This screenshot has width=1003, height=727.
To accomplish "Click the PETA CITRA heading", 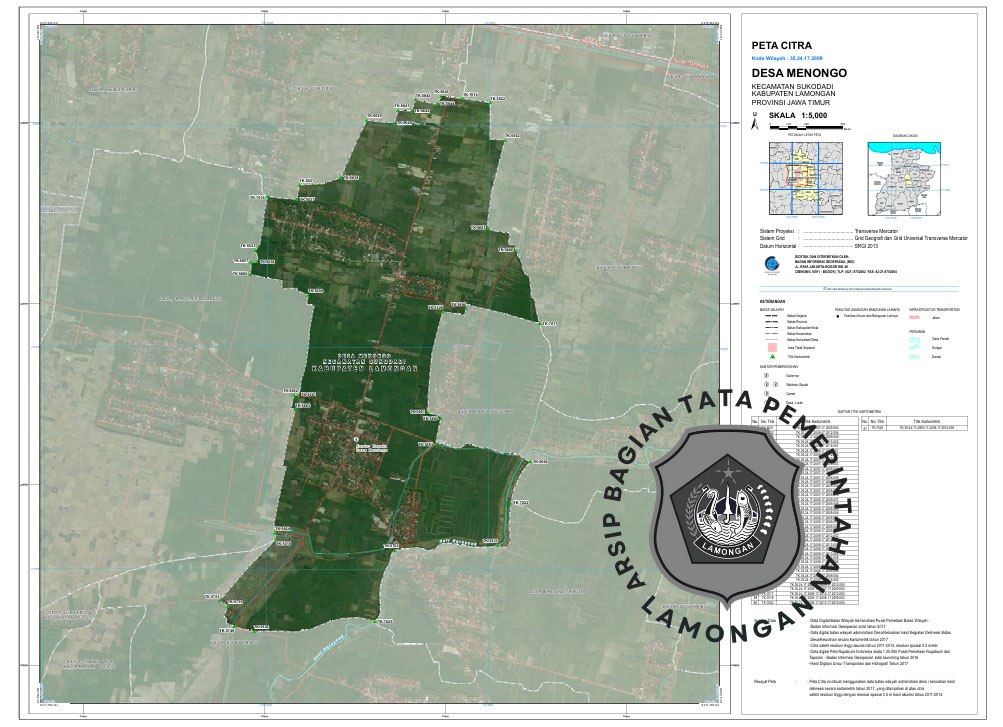I will click(x=781, y=46).
